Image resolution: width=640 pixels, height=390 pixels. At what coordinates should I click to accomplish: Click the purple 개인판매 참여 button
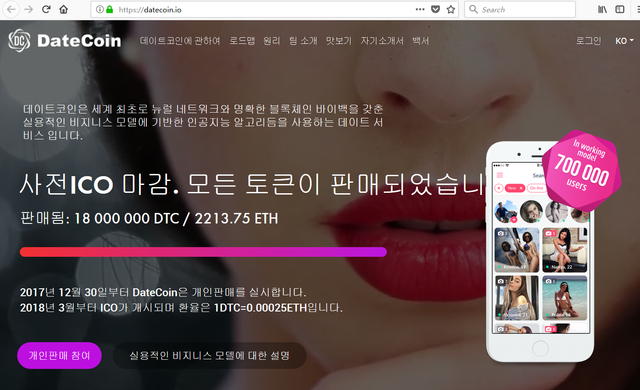click(x=60, y=355)
